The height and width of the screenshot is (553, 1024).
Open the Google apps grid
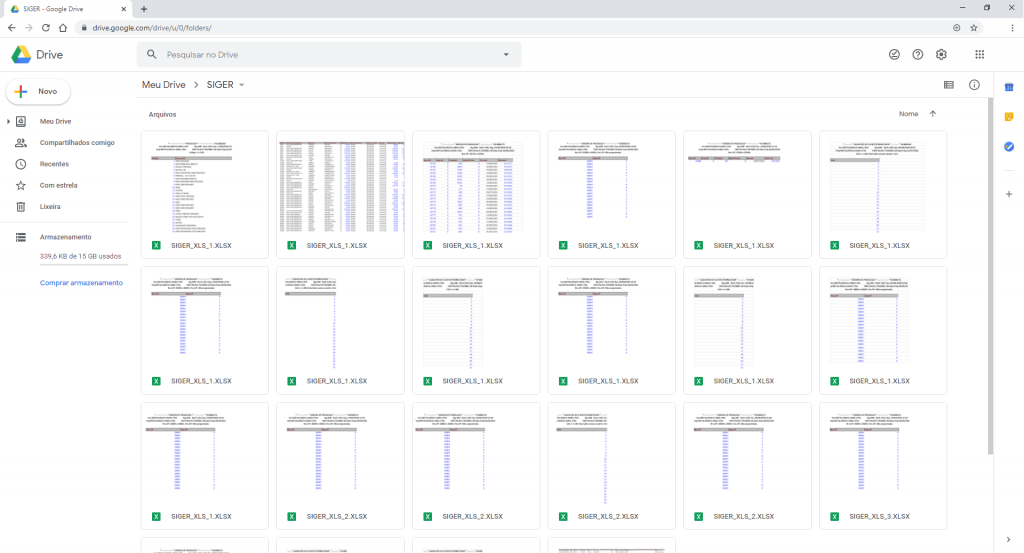pyautogui.click(x=979, y=54)
